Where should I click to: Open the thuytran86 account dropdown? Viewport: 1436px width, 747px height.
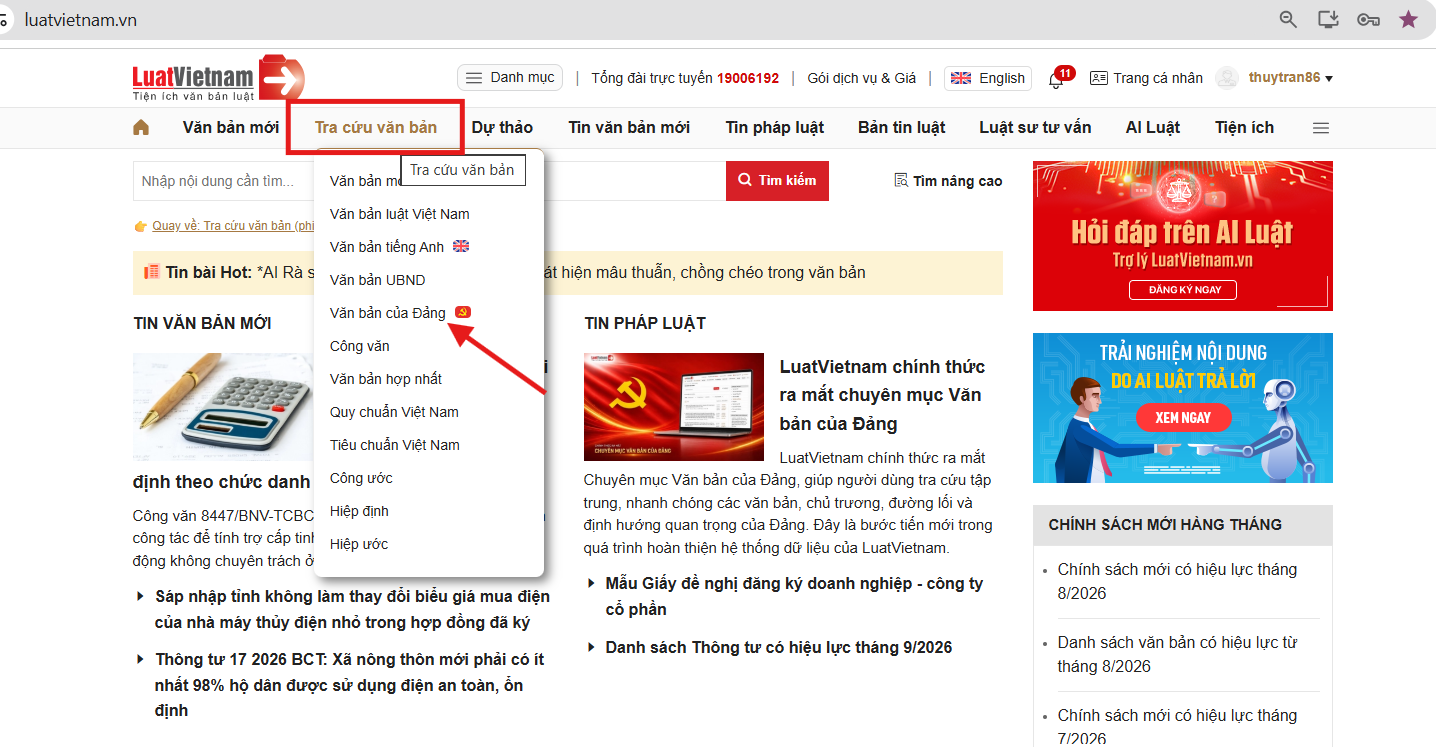[1291, 78]
